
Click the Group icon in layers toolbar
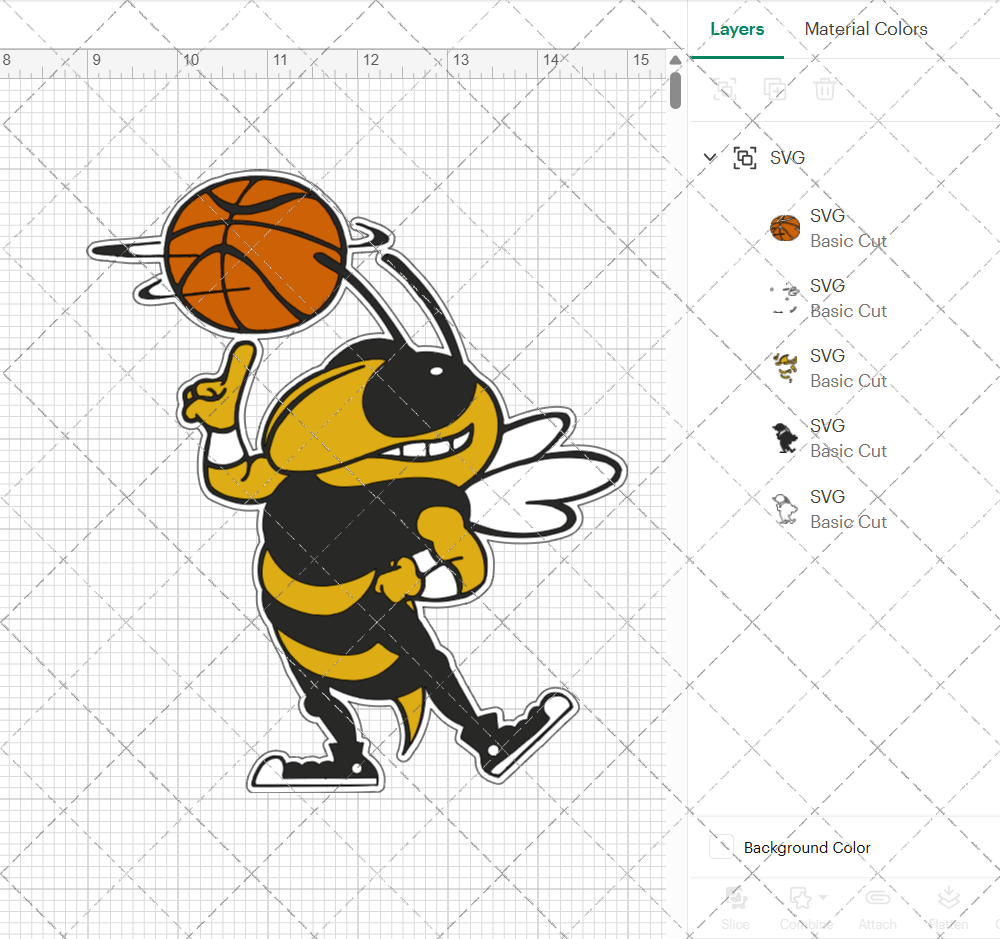tap(724, 89)
